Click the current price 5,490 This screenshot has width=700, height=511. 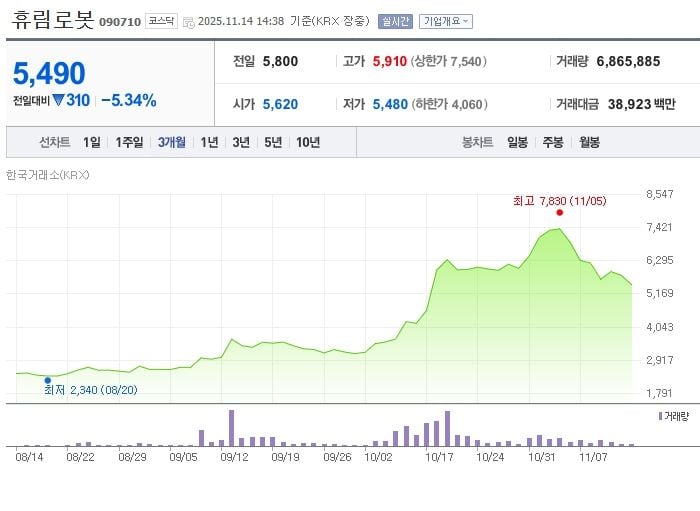point(49,73)
